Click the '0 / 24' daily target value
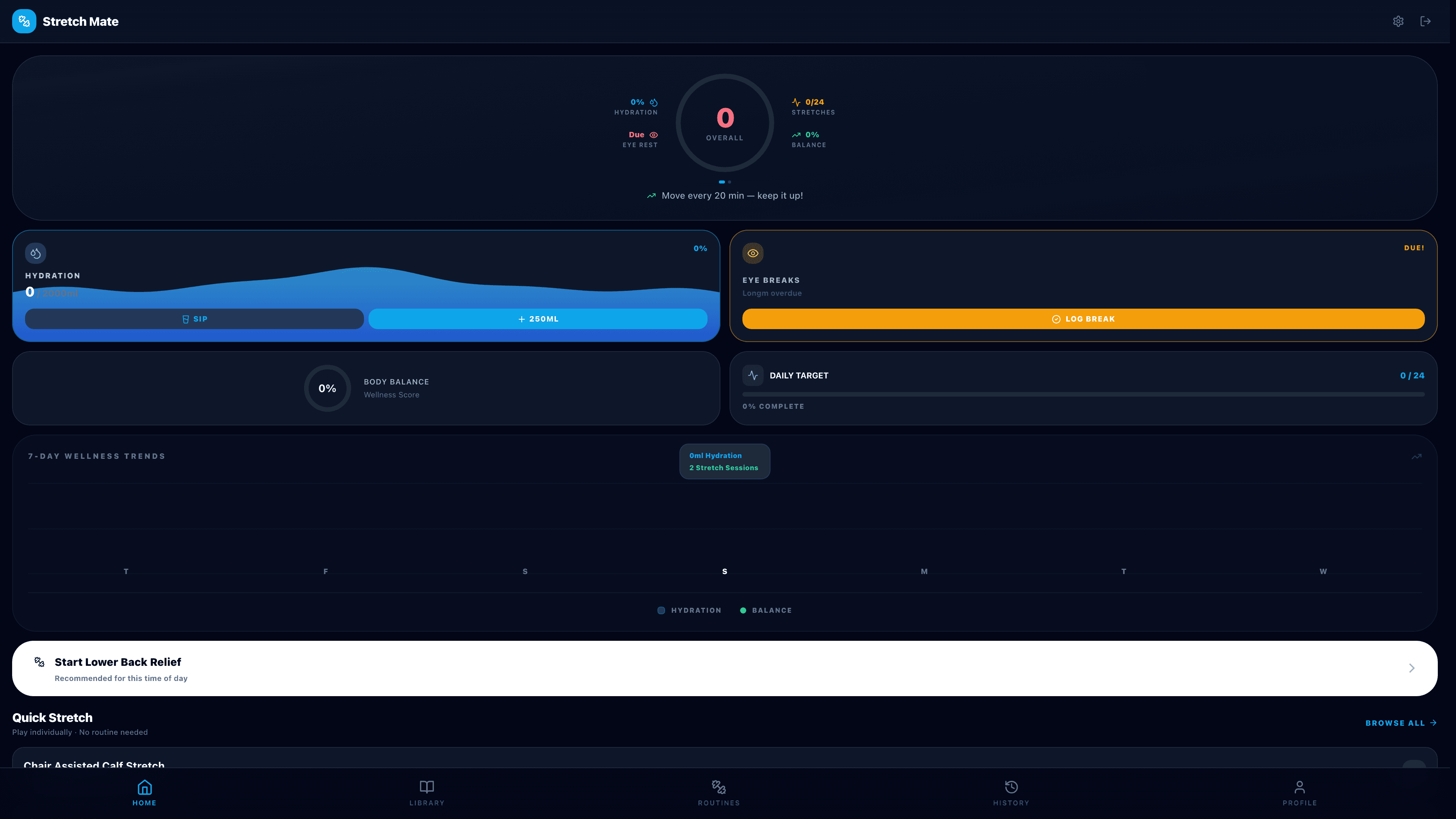The width and height of the screenshot is (1456, 819). click(x=1412, y=375)
